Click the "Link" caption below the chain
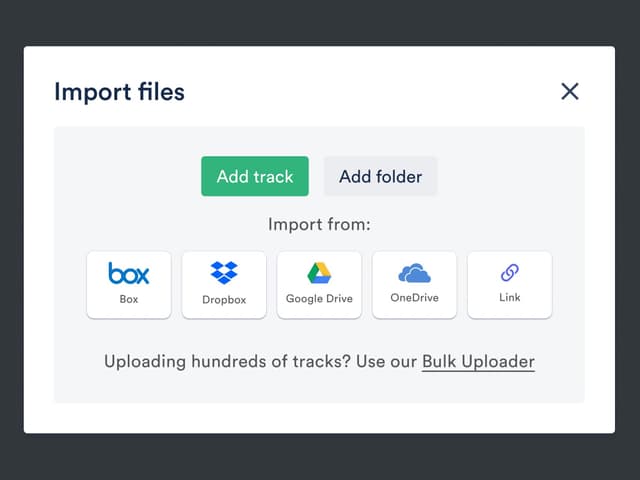This screenshot has height=480, width=640. click(x=510, y=298)
